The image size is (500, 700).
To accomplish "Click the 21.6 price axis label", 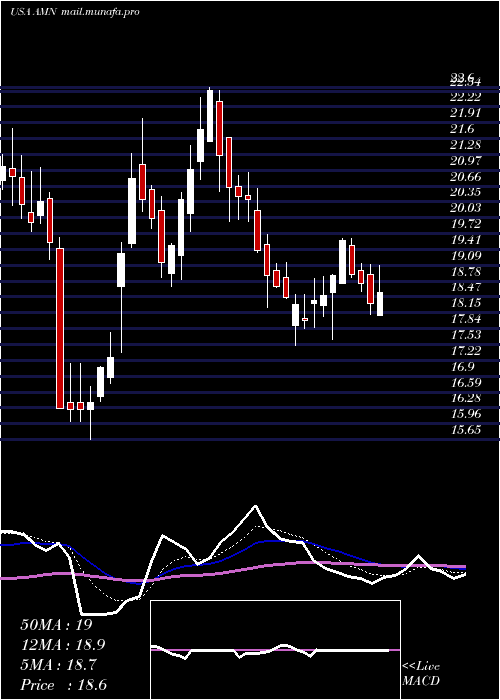I will click(462, 129).
